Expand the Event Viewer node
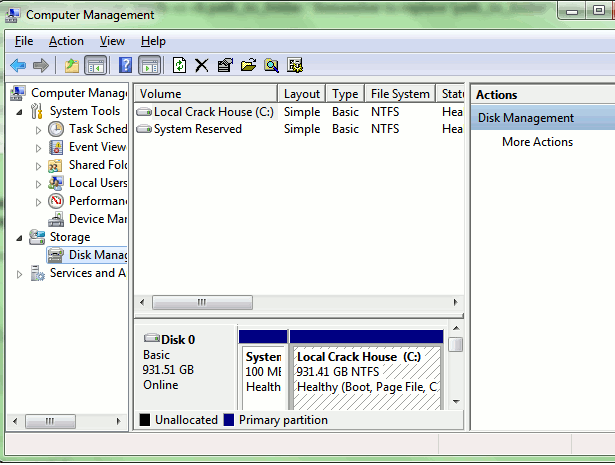 click(38, 148)
